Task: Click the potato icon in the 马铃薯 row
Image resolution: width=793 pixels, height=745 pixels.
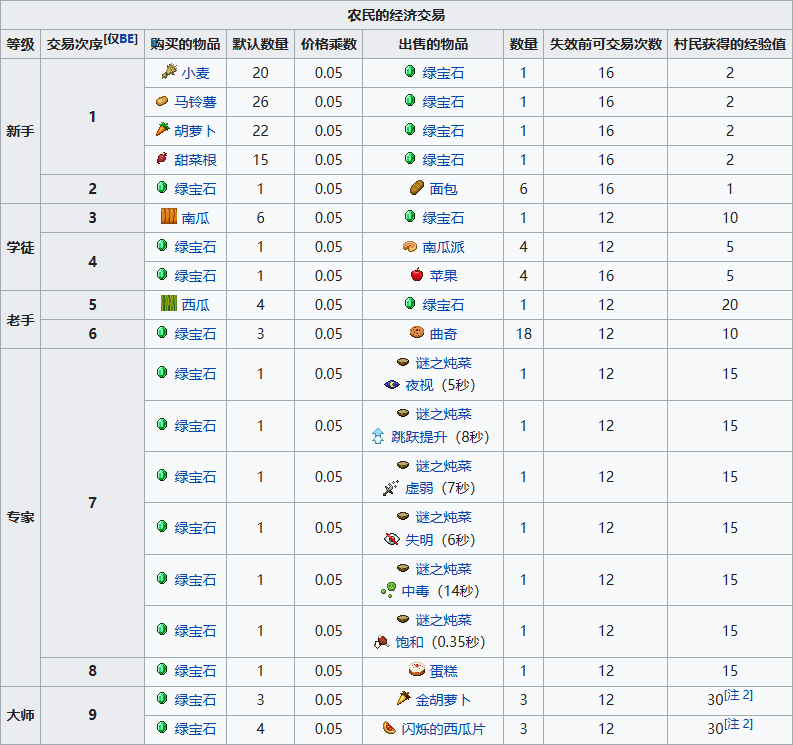Action: pyautogui.click(x=162, y=101)
